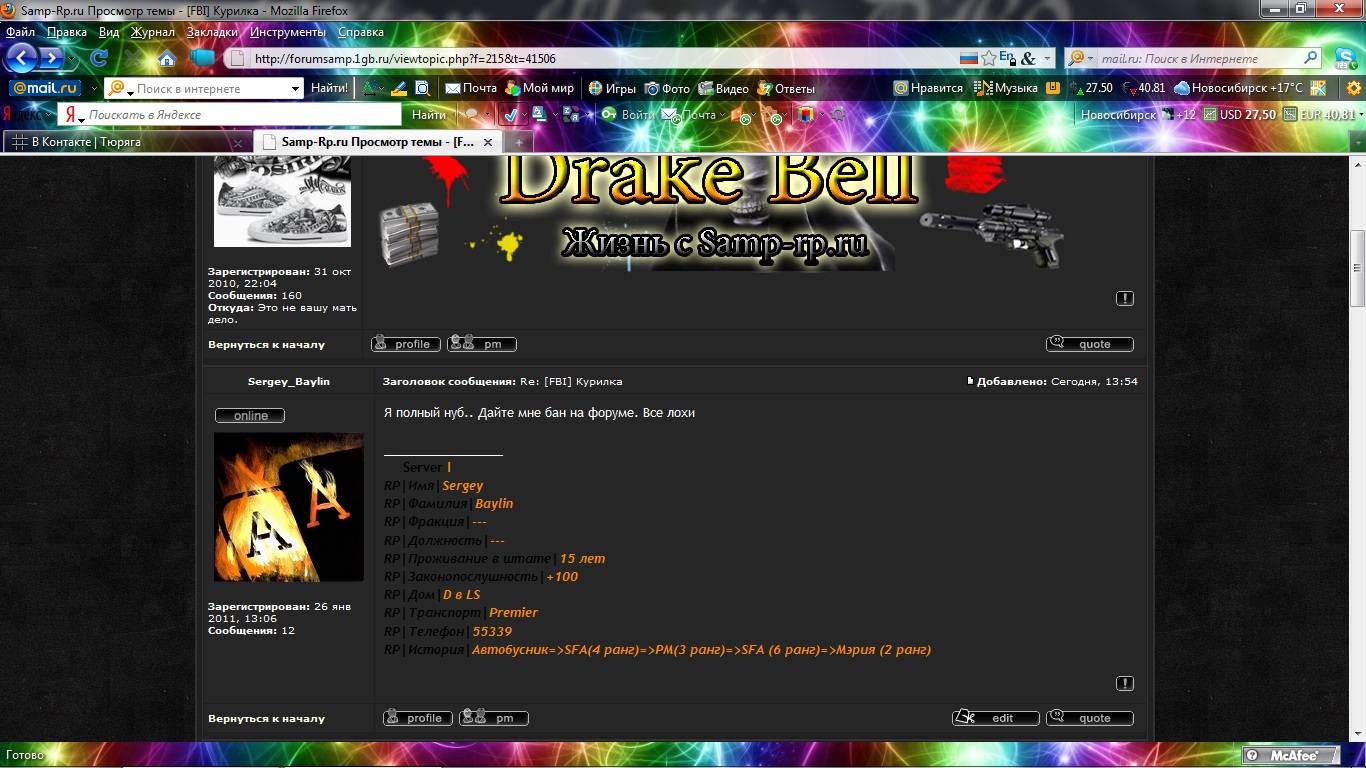Click the euro rate 40.81 on Mail.ru toolbar

[x=1144, y=88]
